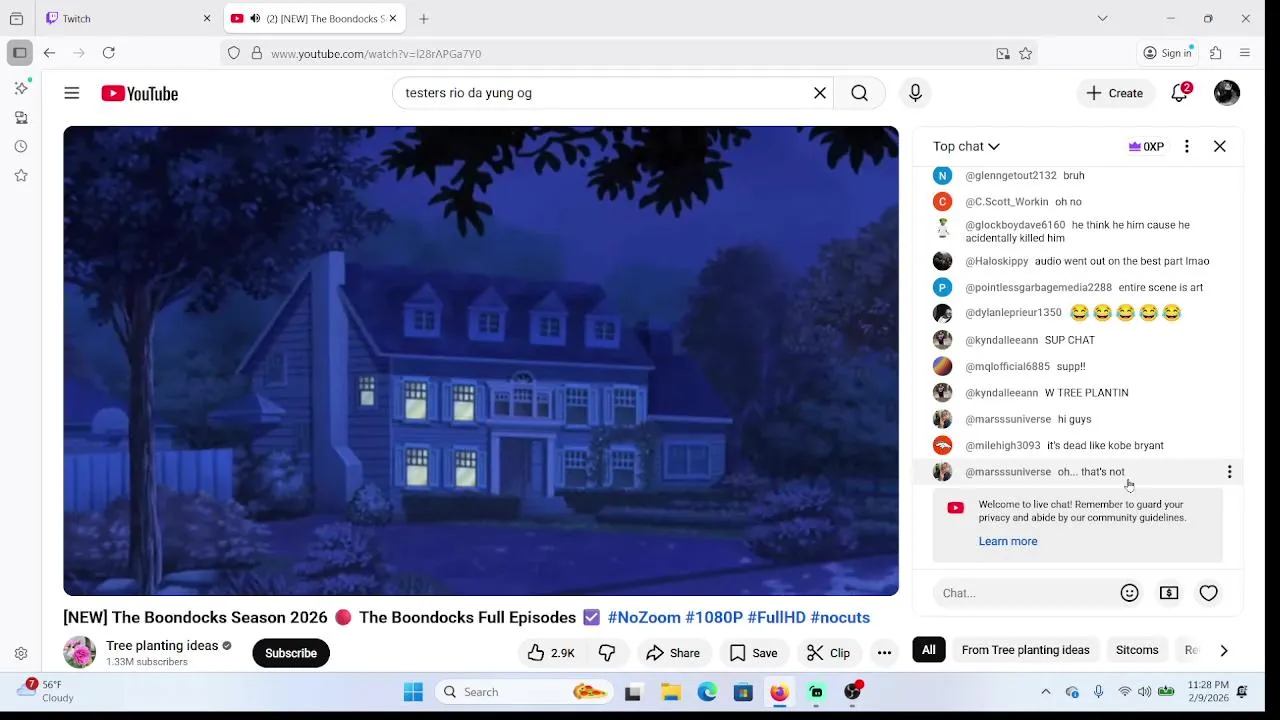Select the All filter chip
Screen dimensions: 1280x720
[929, 650]
